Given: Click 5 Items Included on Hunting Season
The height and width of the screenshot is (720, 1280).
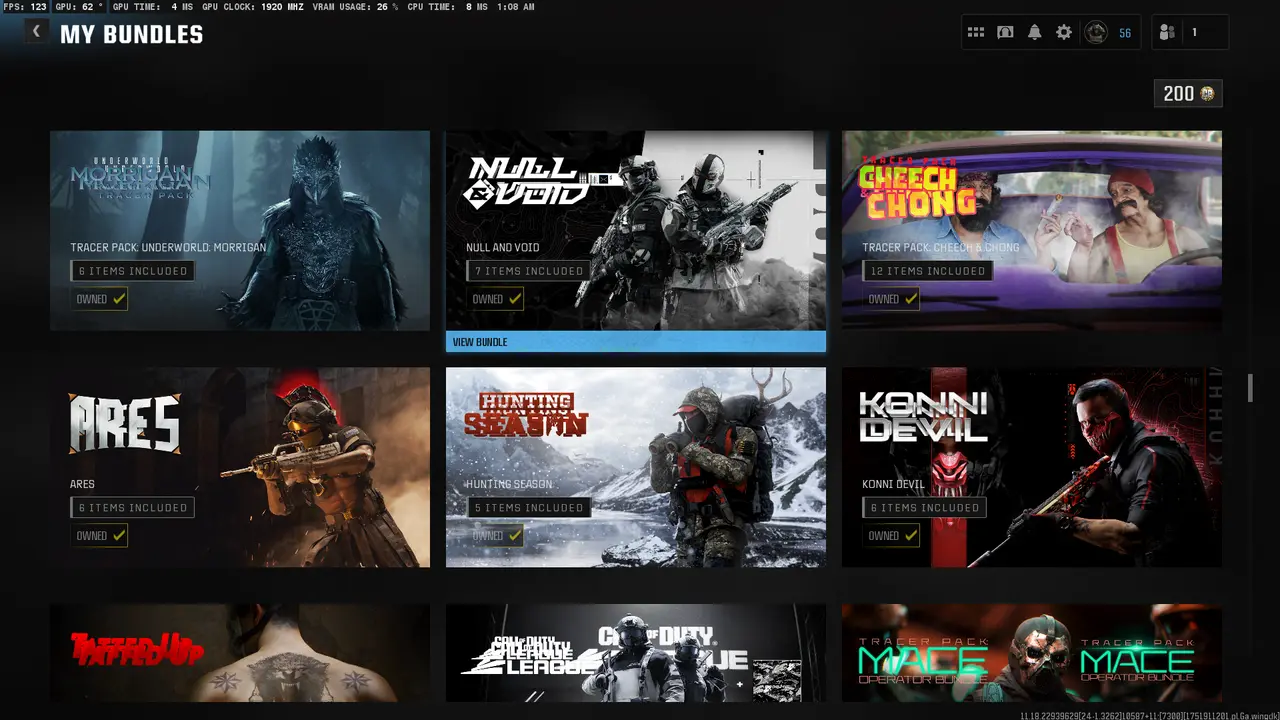Looking at the screenshot, I should 529,508.
